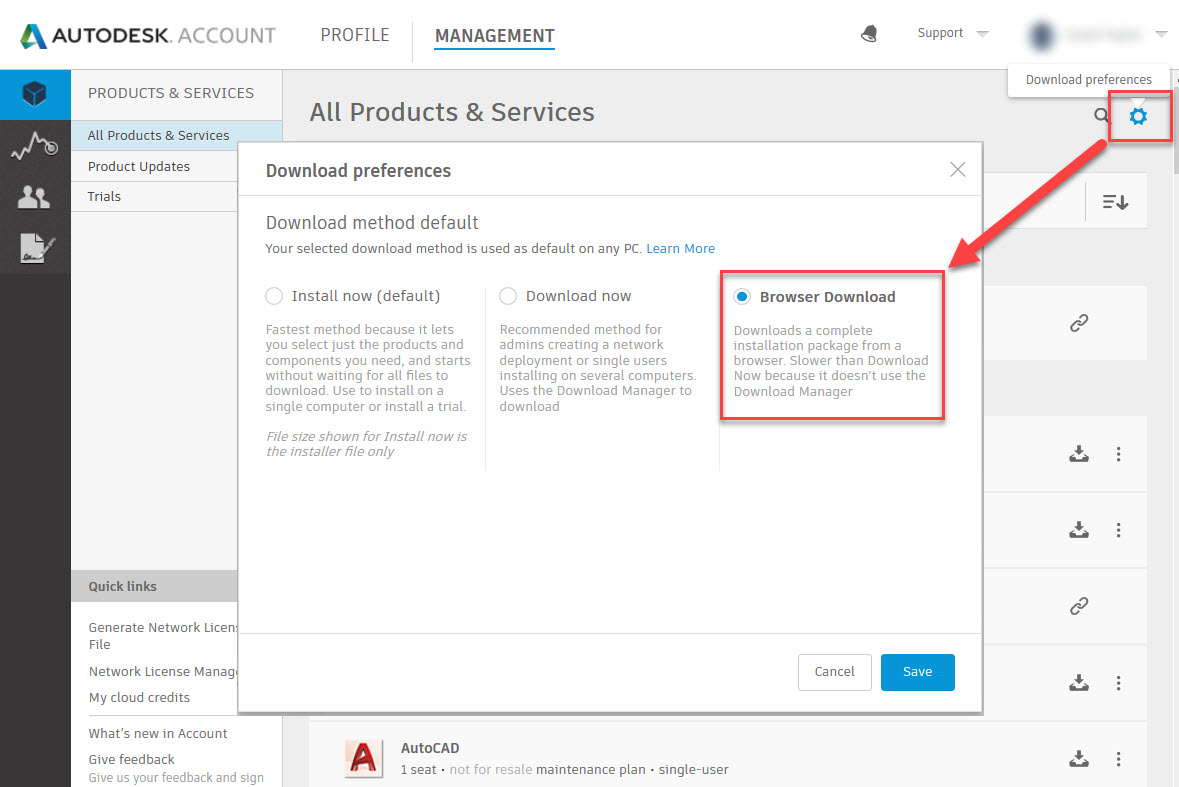Open My cloud credits link
The height and width of the screenshot is (787, 1179).
pyautogui.click(x=139, y=698)
